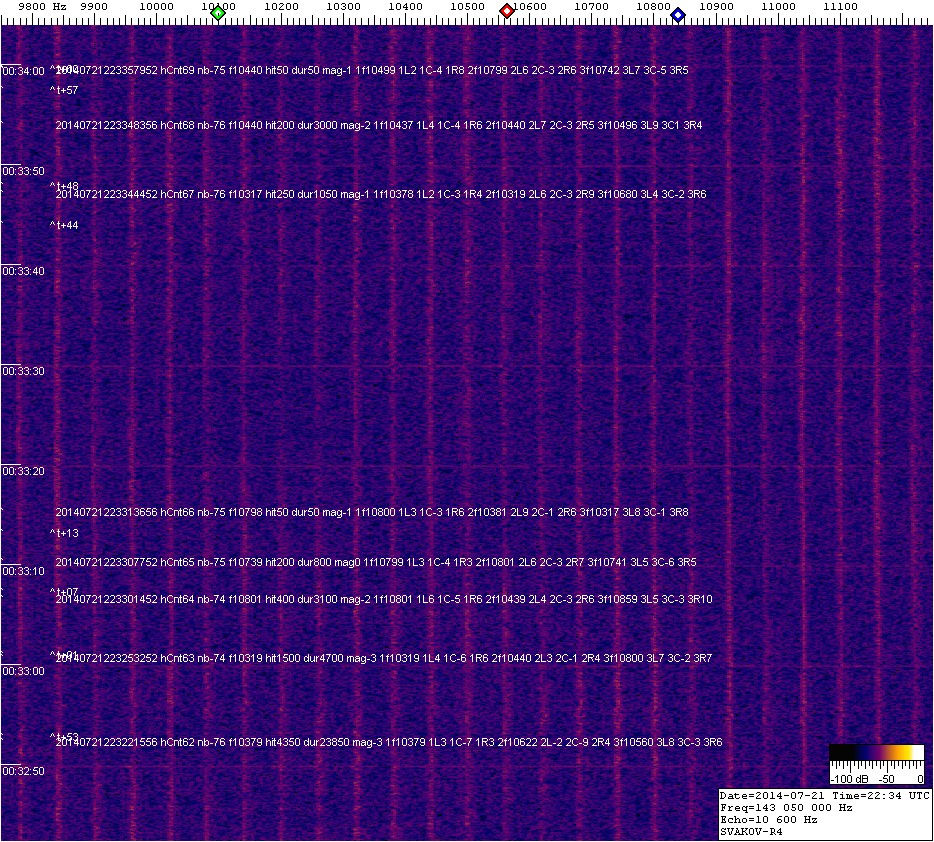Click the 00:32:50 time label
The height and width of the screenshot is (842, 934).
(23, 771)
